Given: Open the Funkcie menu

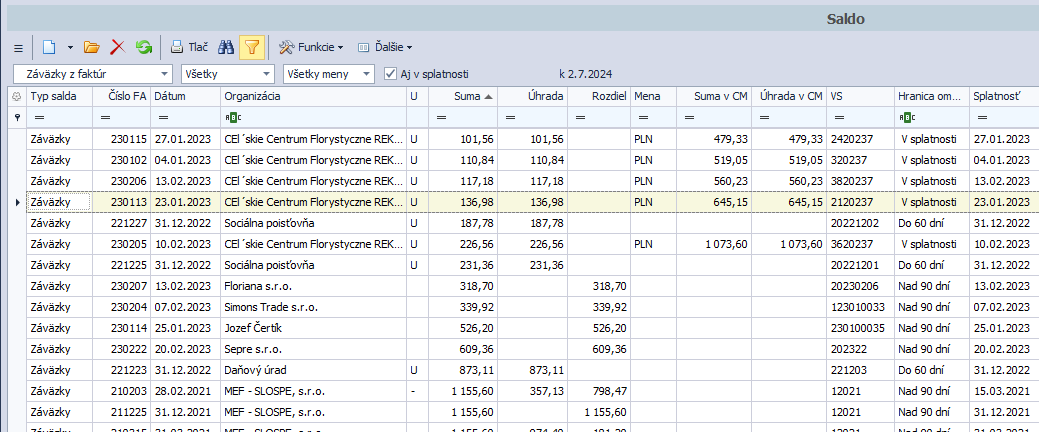Looking at the screenshot, I should [310, 47].
